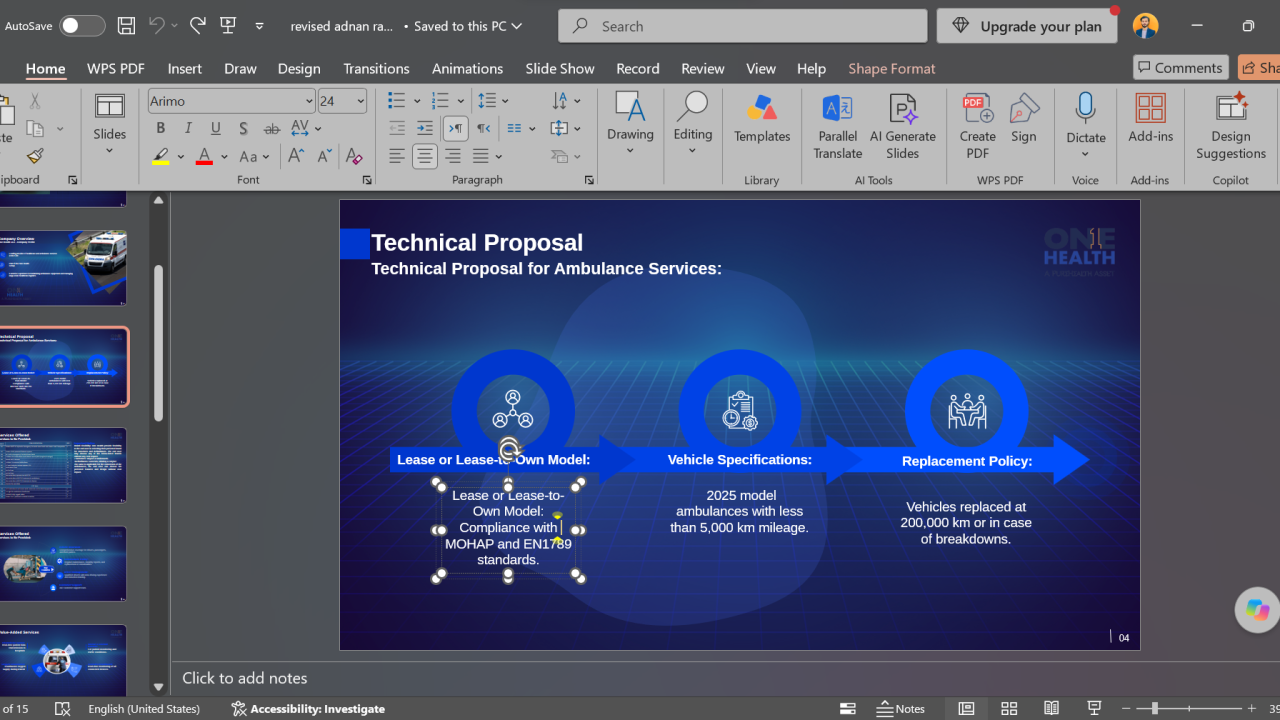1280x720 pixels.
Task: Toggle the Notes pane in the status bar
Action: click(x=900, y=708)
